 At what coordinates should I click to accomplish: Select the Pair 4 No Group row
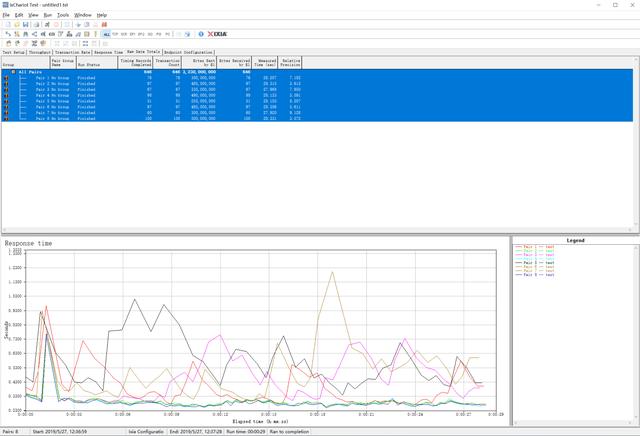pos(70,95)
